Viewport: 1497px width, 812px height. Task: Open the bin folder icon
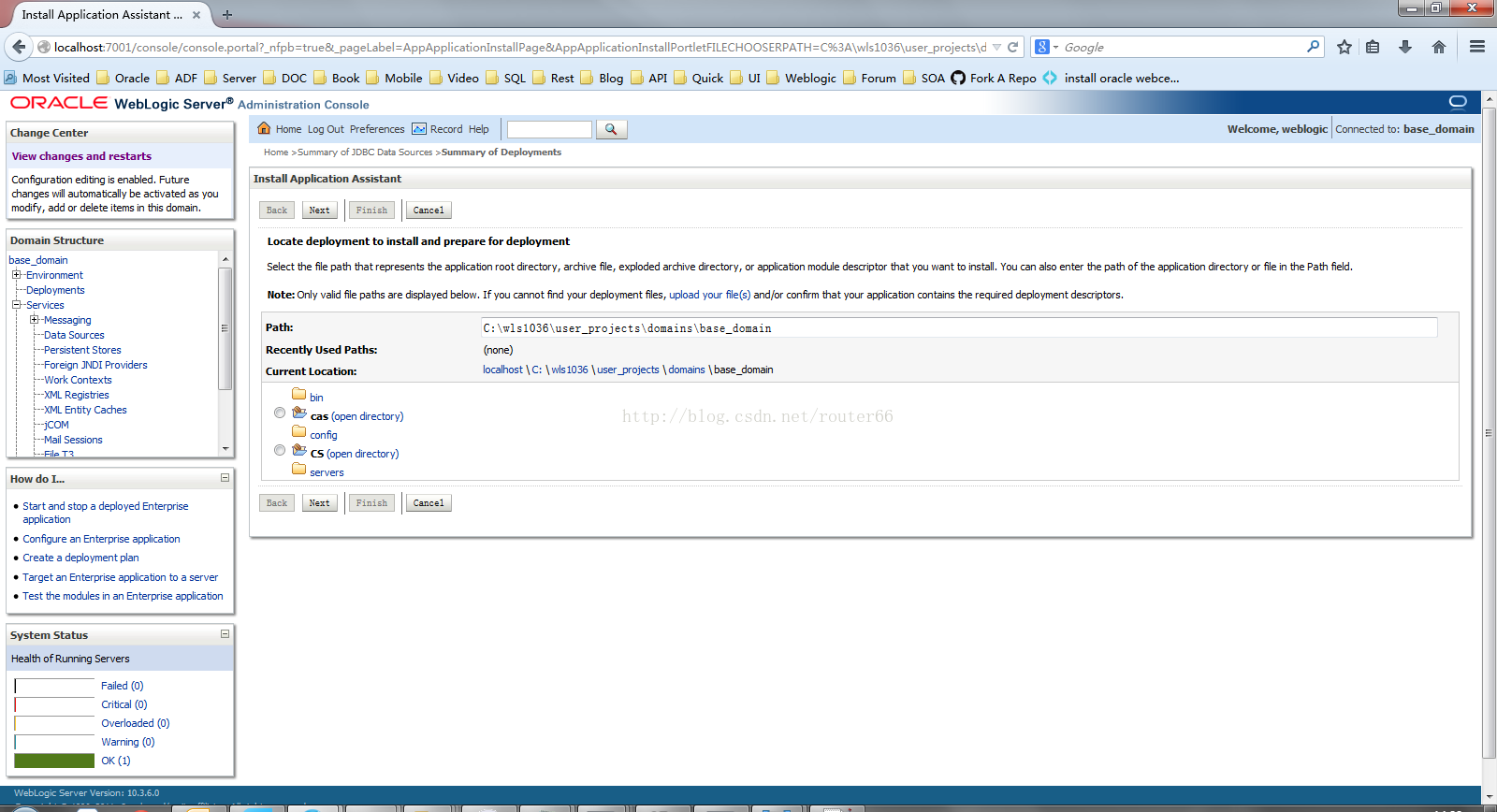[x=299, y=394]
